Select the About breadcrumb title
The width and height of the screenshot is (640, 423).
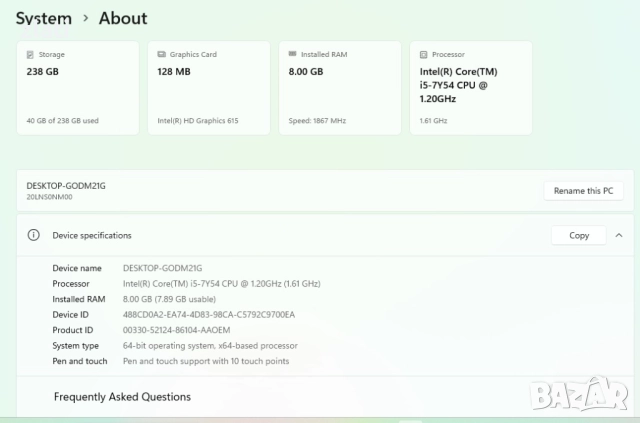coord(123,18)
